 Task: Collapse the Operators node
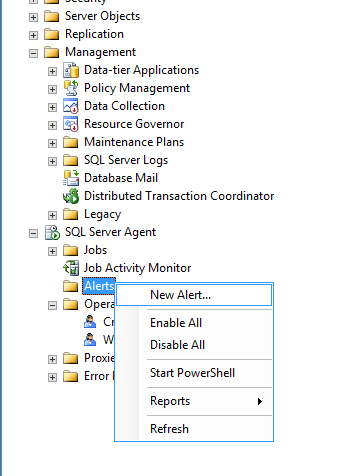(52, 305)
